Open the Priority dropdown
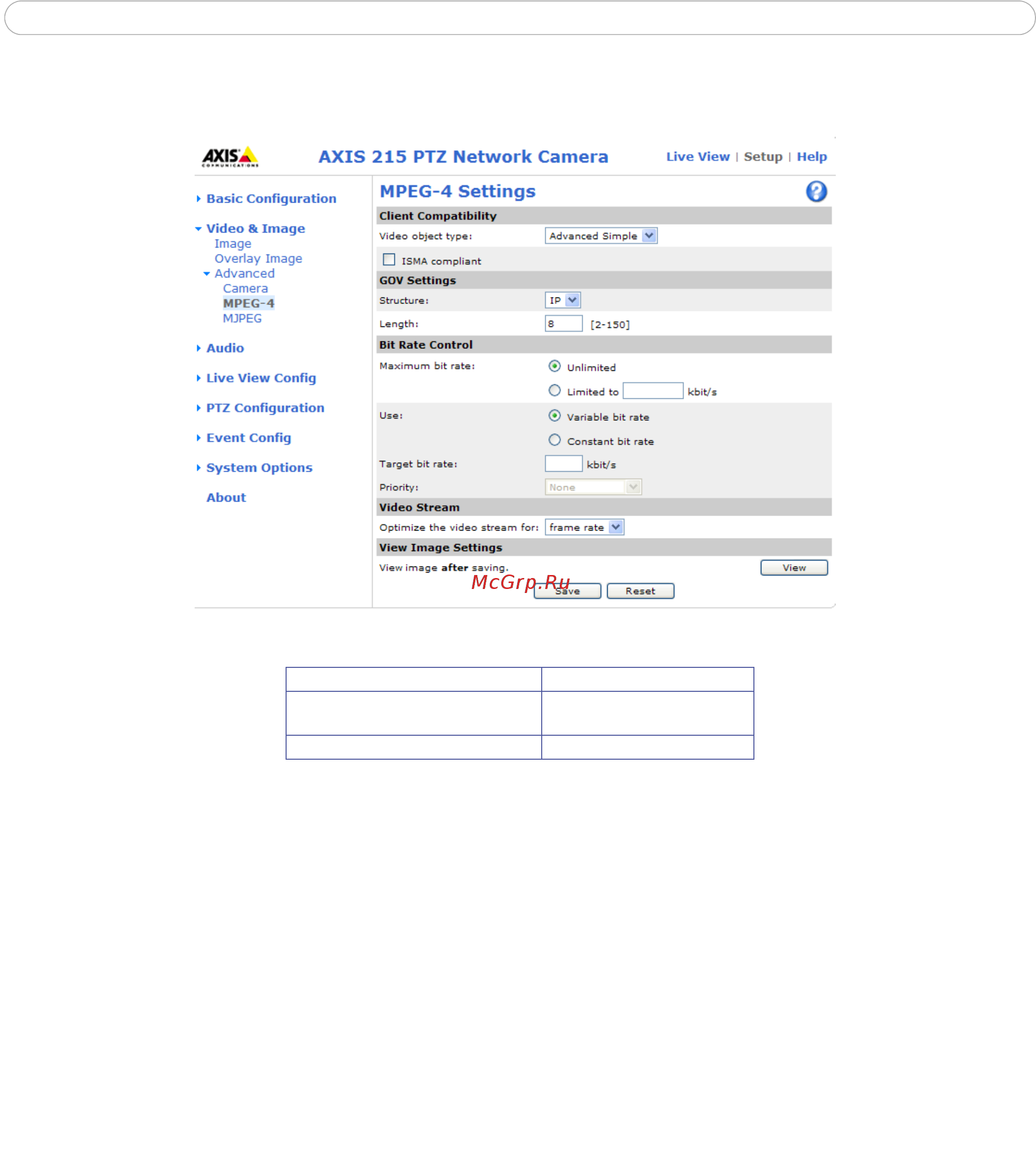Viewport: 1036px width, 1163px height. pos(593,487)
